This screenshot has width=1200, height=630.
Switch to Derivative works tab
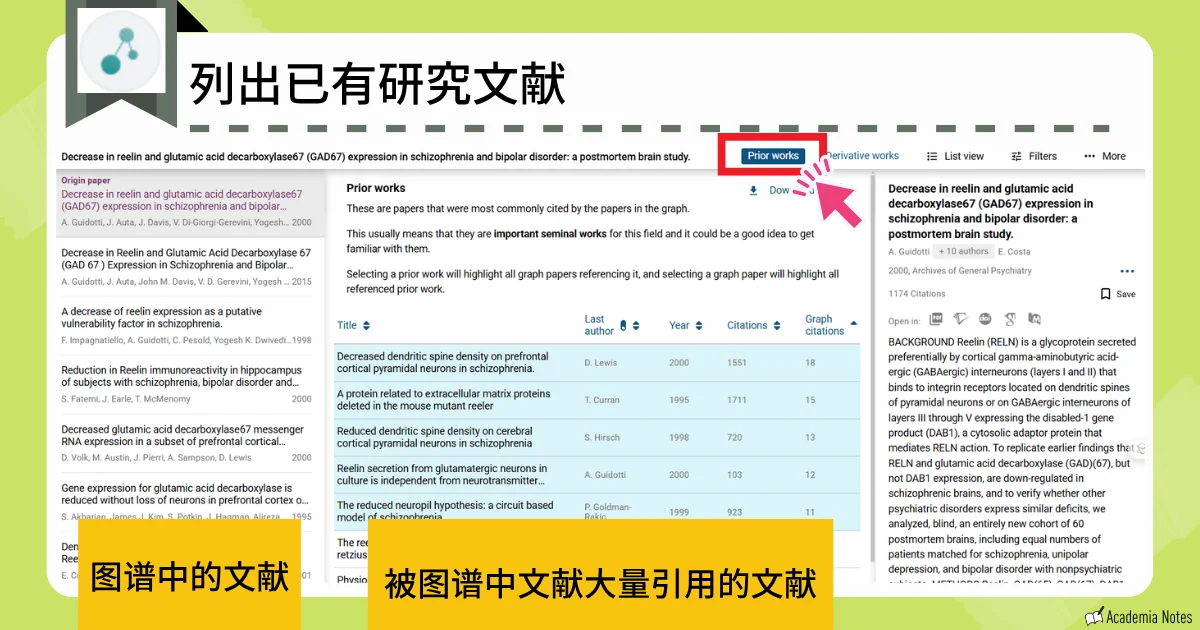click(x=862, y=156)
